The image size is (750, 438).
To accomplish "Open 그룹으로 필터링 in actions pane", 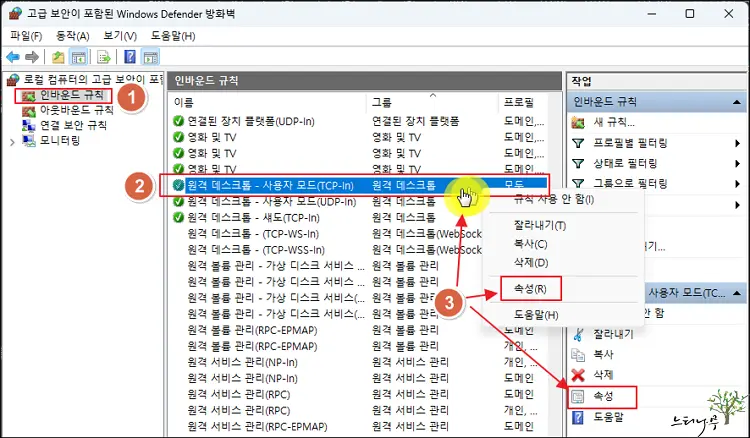I will pyautogui.click(x=630, y=184).
